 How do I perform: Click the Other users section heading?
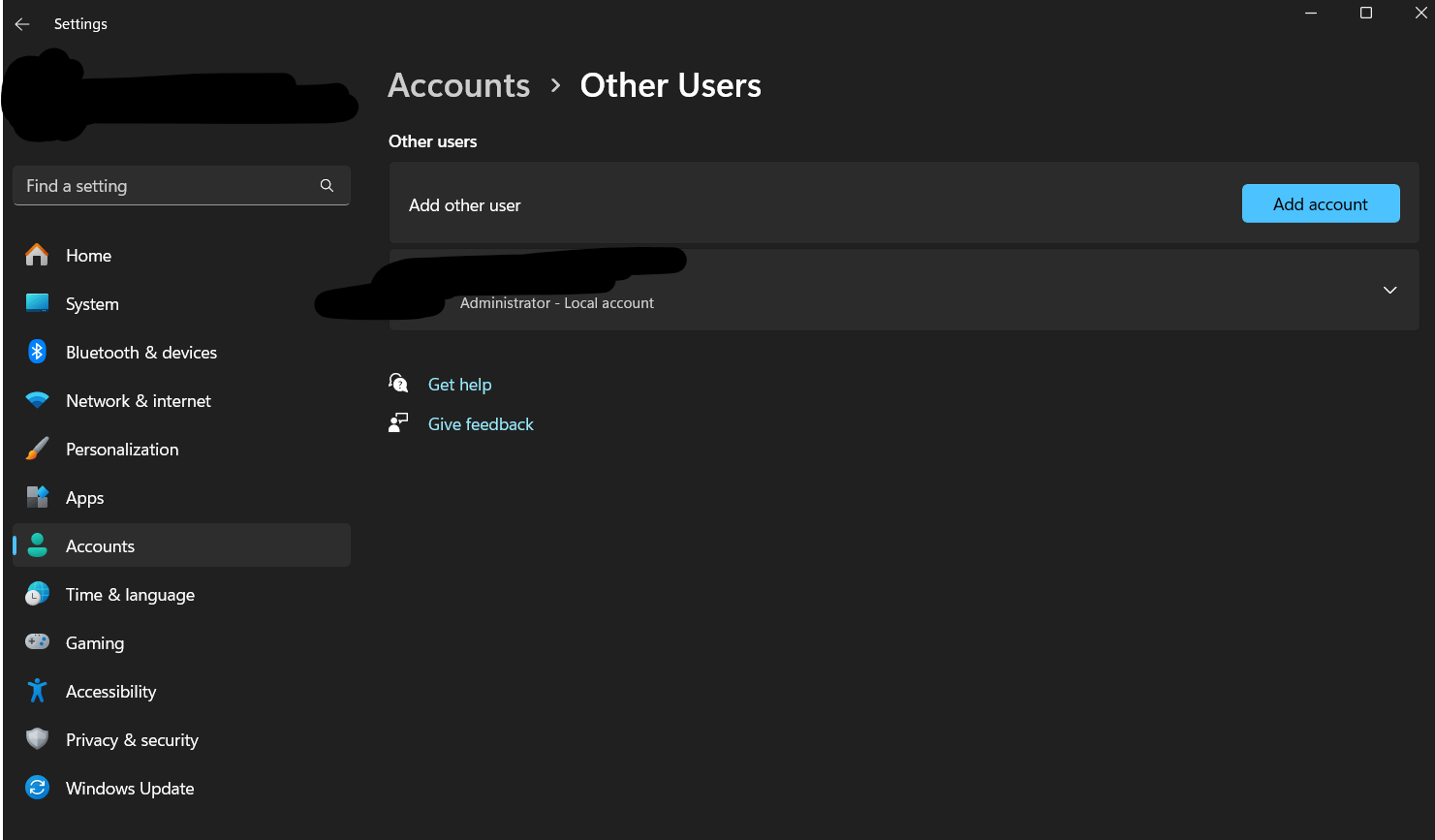(x=433, y=141)
